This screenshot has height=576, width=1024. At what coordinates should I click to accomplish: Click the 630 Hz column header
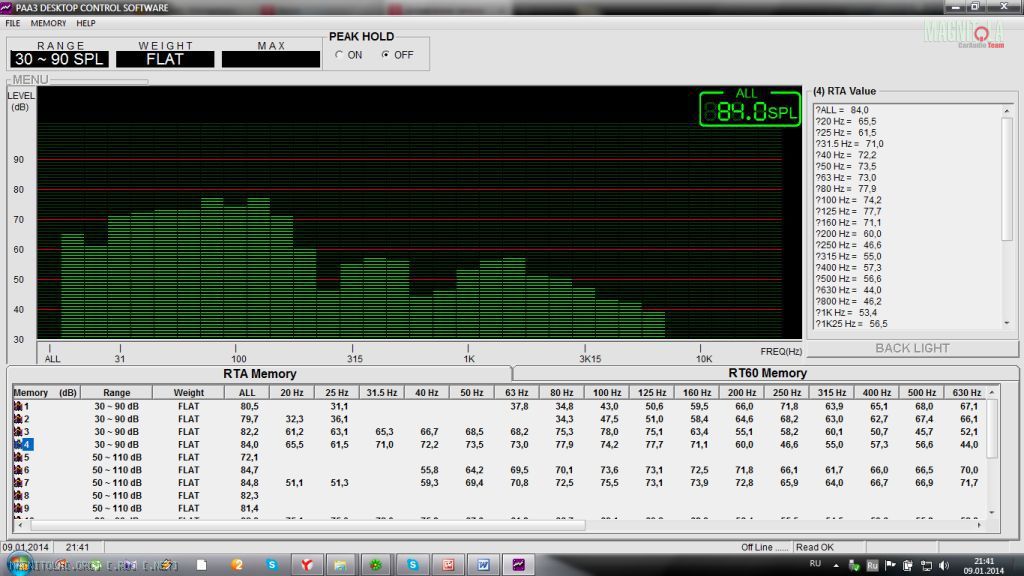tap(967, 392)
